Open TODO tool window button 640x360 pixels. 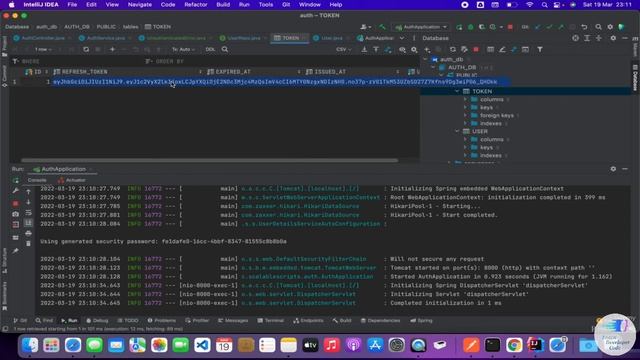point(128,321)
